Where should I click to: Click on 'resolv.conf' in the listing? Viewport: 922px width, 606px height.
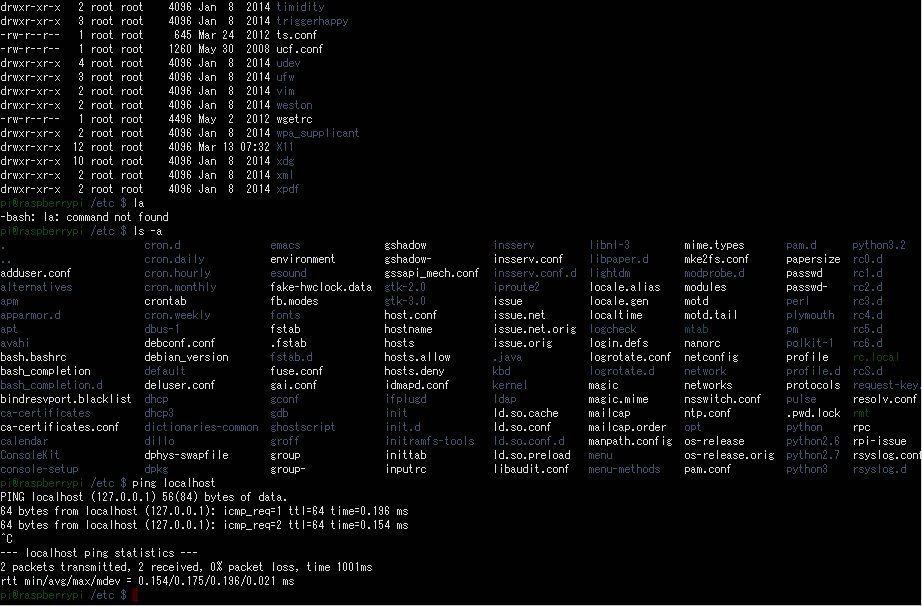(x=884, y=399)
